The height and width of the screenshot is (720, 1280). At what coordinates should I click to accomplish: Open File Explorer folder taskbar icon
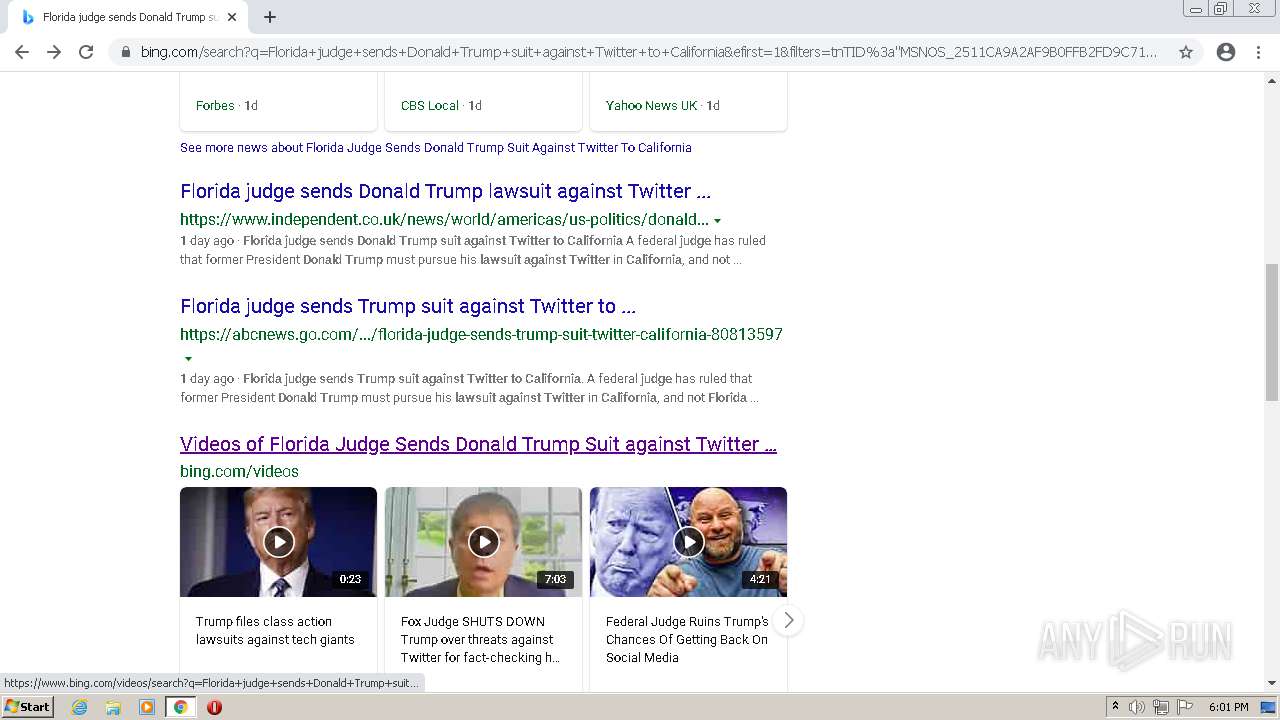pyautogui.click(x=113, y=707)
